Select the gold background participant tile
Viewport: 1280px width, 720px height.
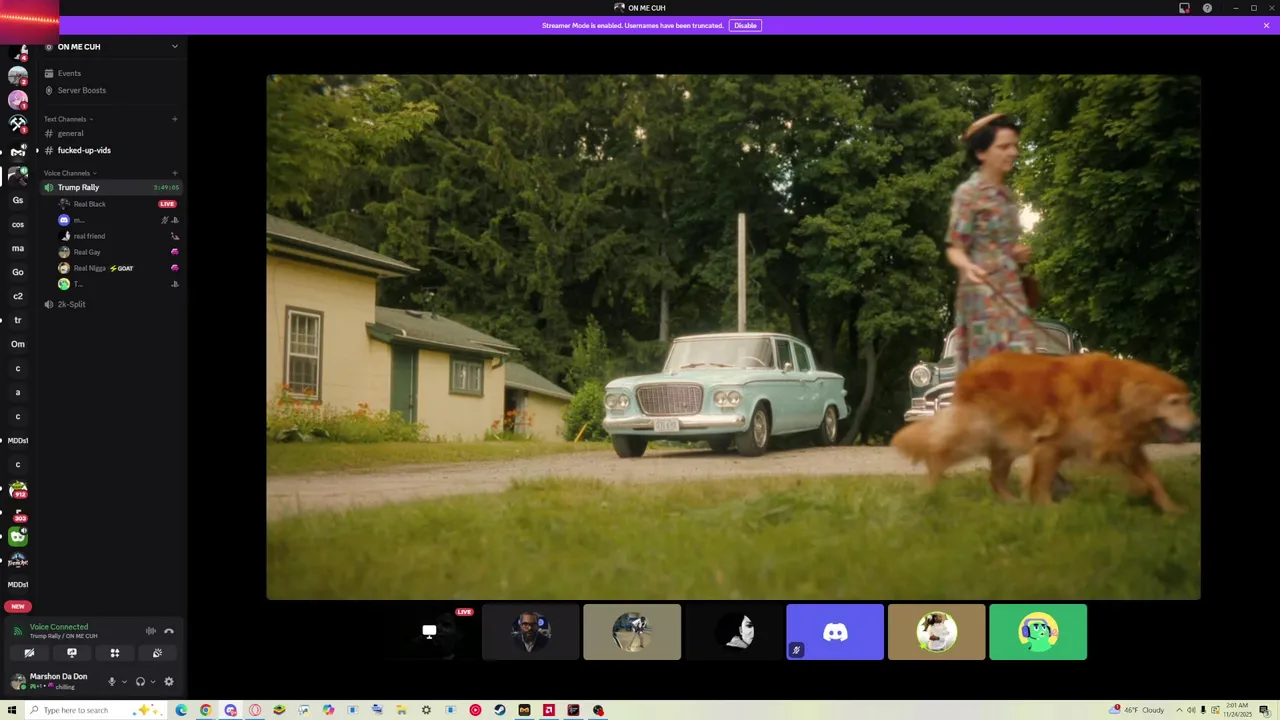pos(936,632)
